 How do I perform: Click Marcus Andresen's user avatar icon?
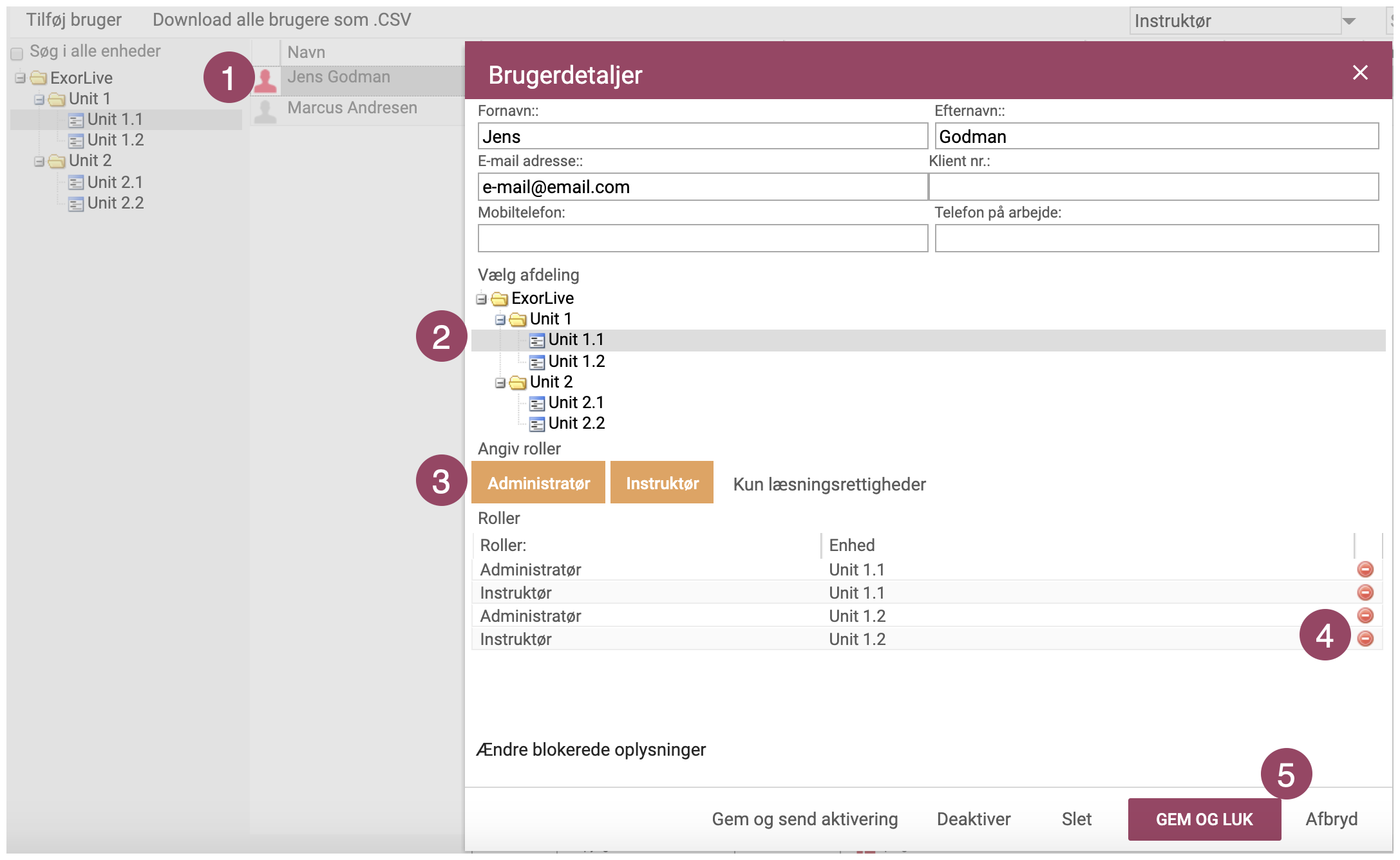[265, 111]
